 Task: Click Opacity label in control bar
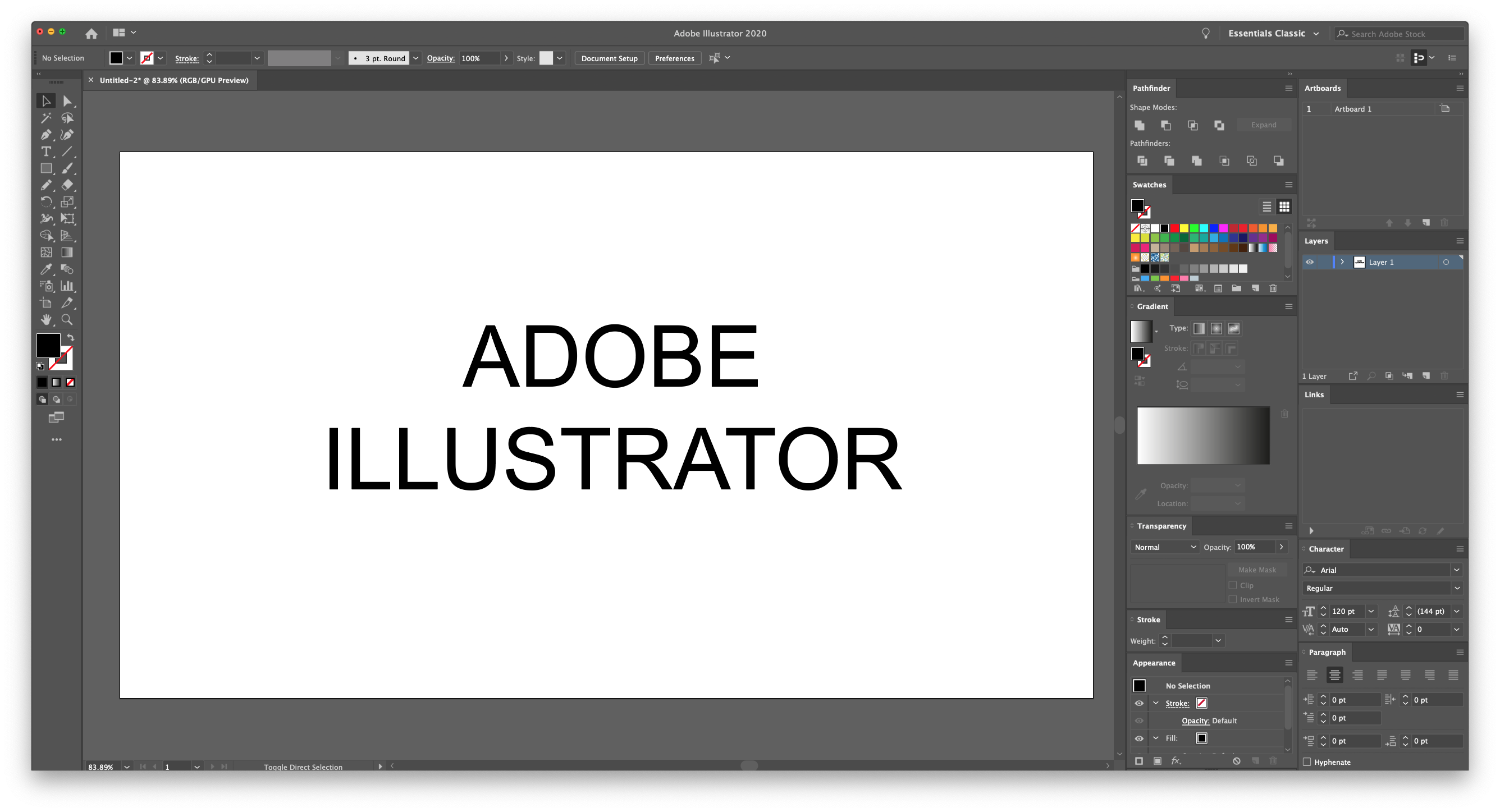[440, 58]
